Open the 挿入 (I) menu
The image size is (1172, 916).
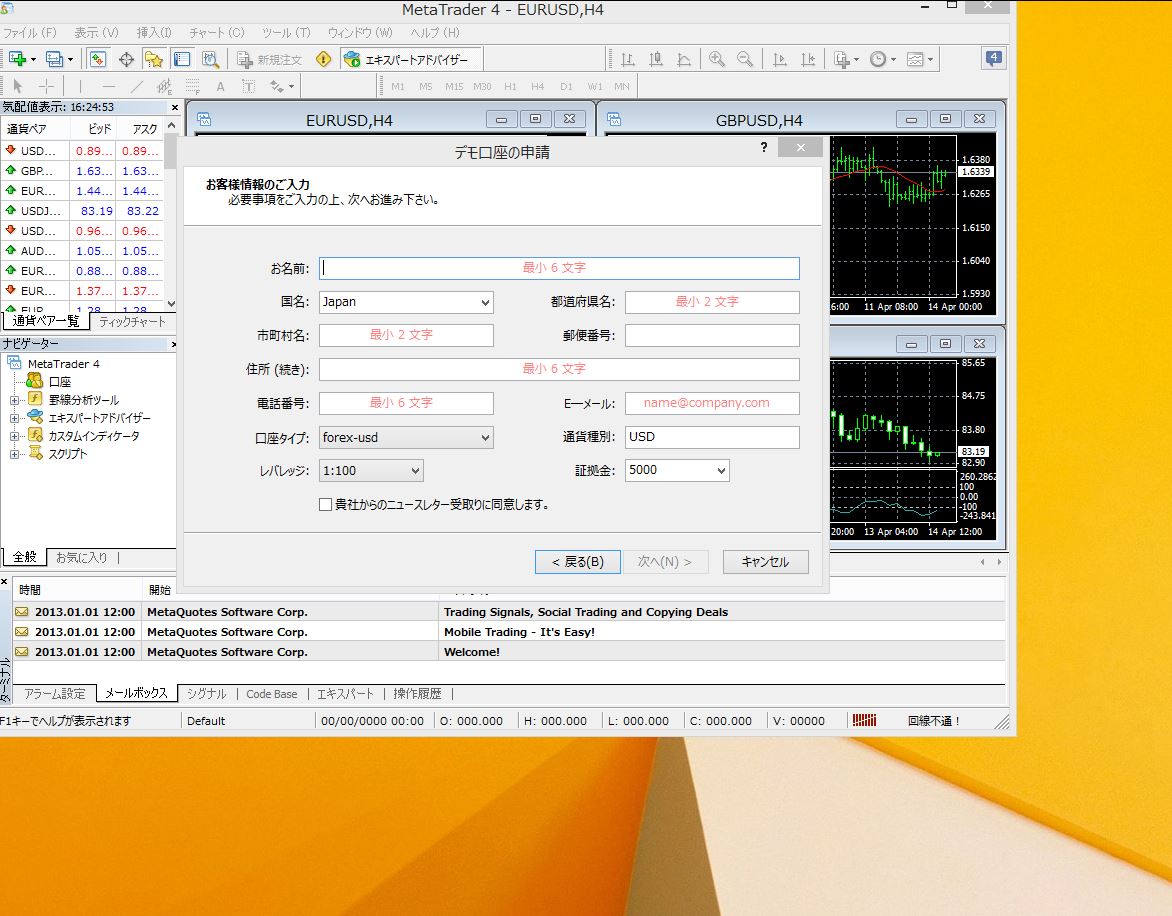click(154, 33)
